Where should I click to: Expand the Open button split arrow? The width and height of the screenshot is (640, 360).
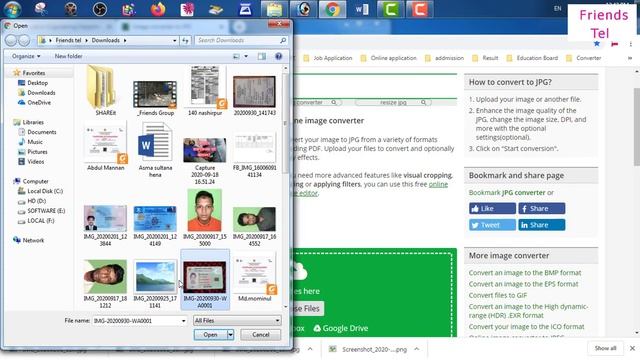coord(231,335)
